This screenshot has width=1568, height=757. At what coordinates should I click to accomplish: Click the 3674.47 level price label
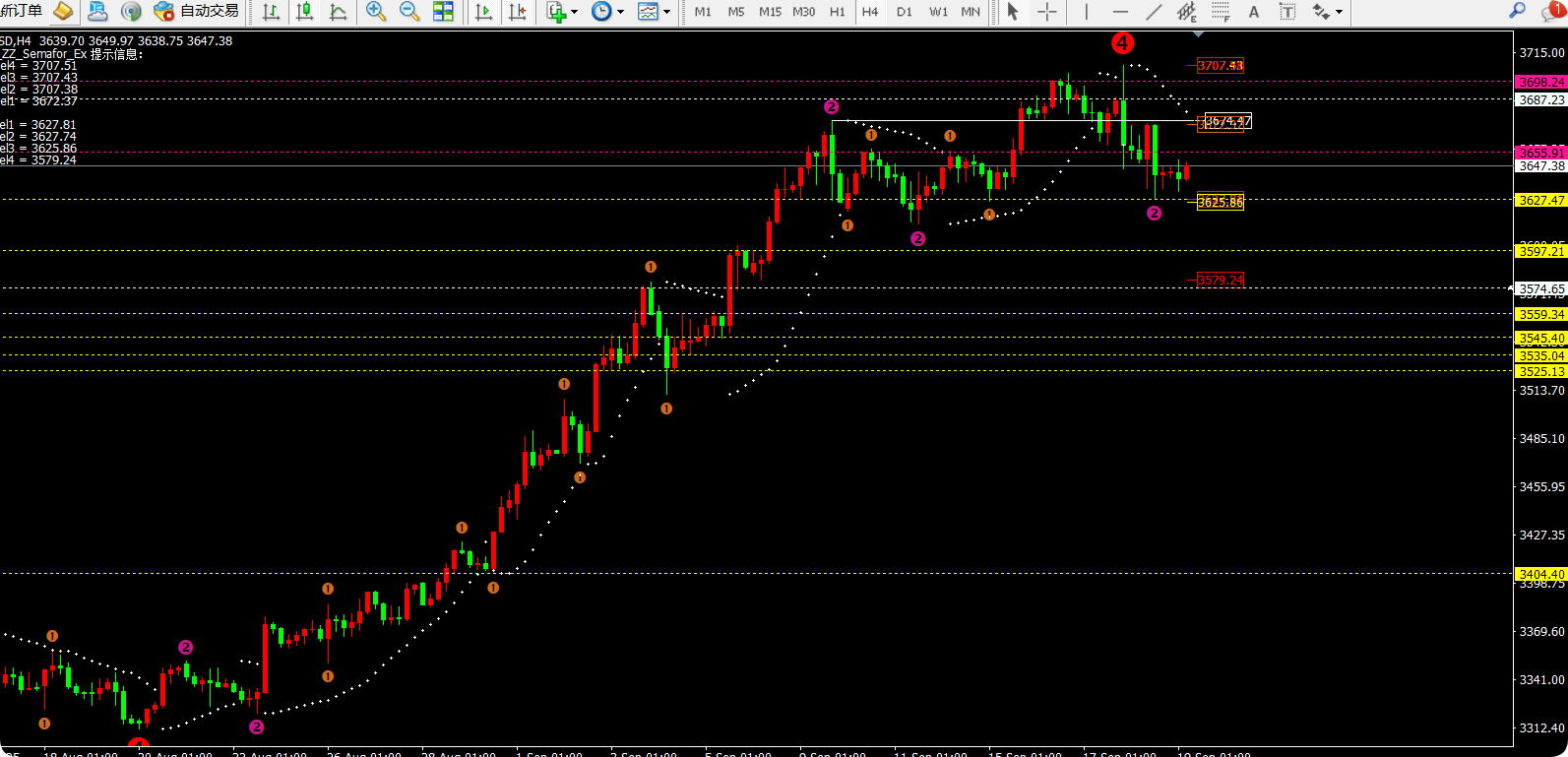(x=1228, y=121)
